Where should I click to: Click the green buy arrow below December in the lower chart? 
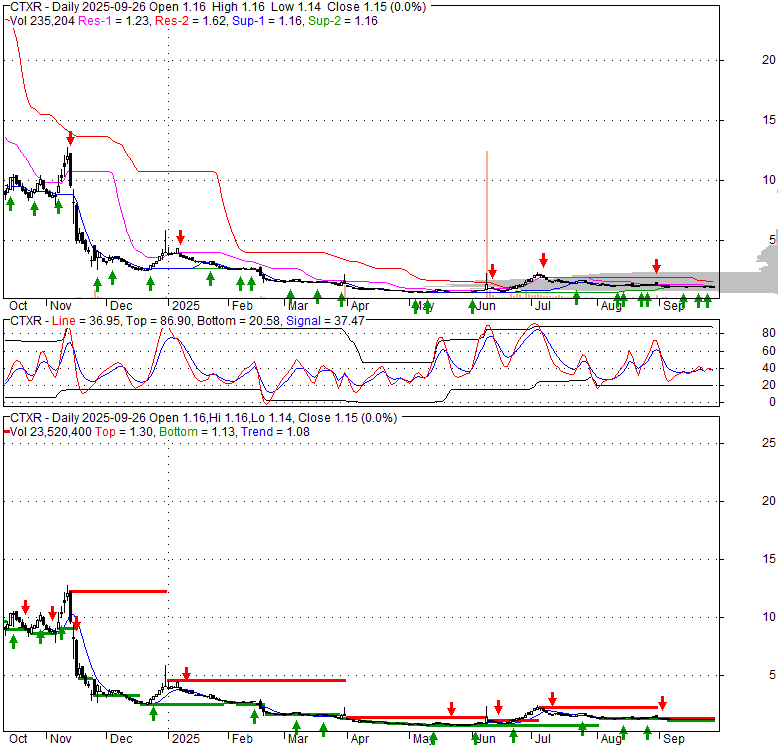coord(154,714)
